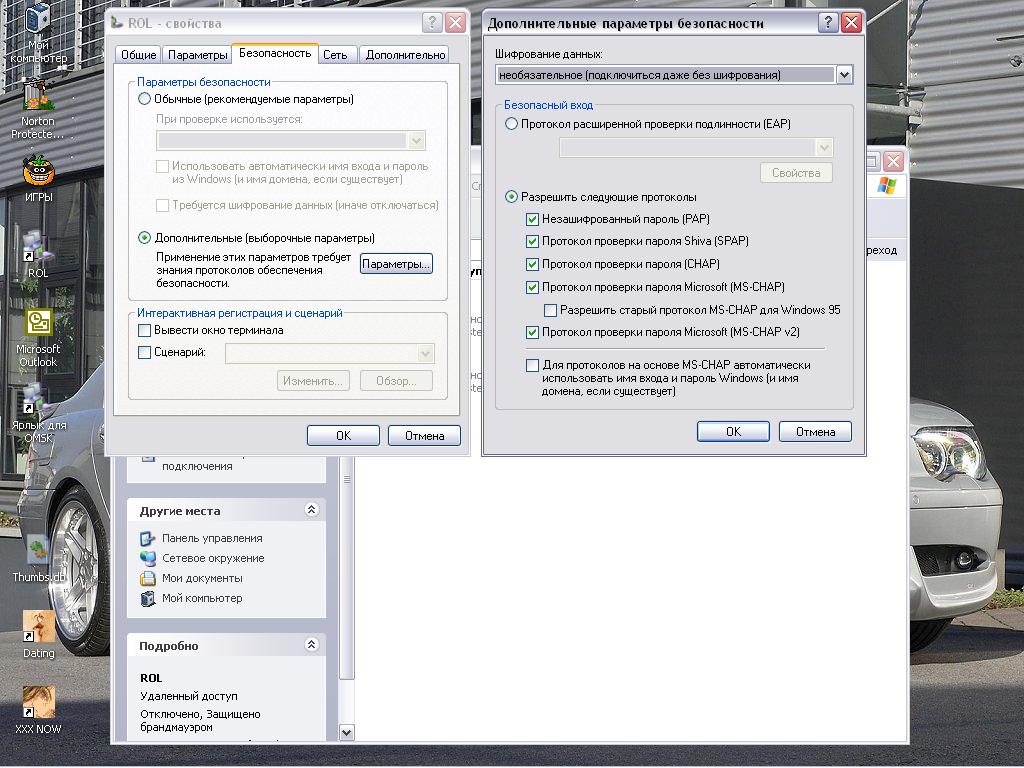
Task: Select the Обычные (рекомендуемые параметры) radio button
Action: click(x=145, y=99)
